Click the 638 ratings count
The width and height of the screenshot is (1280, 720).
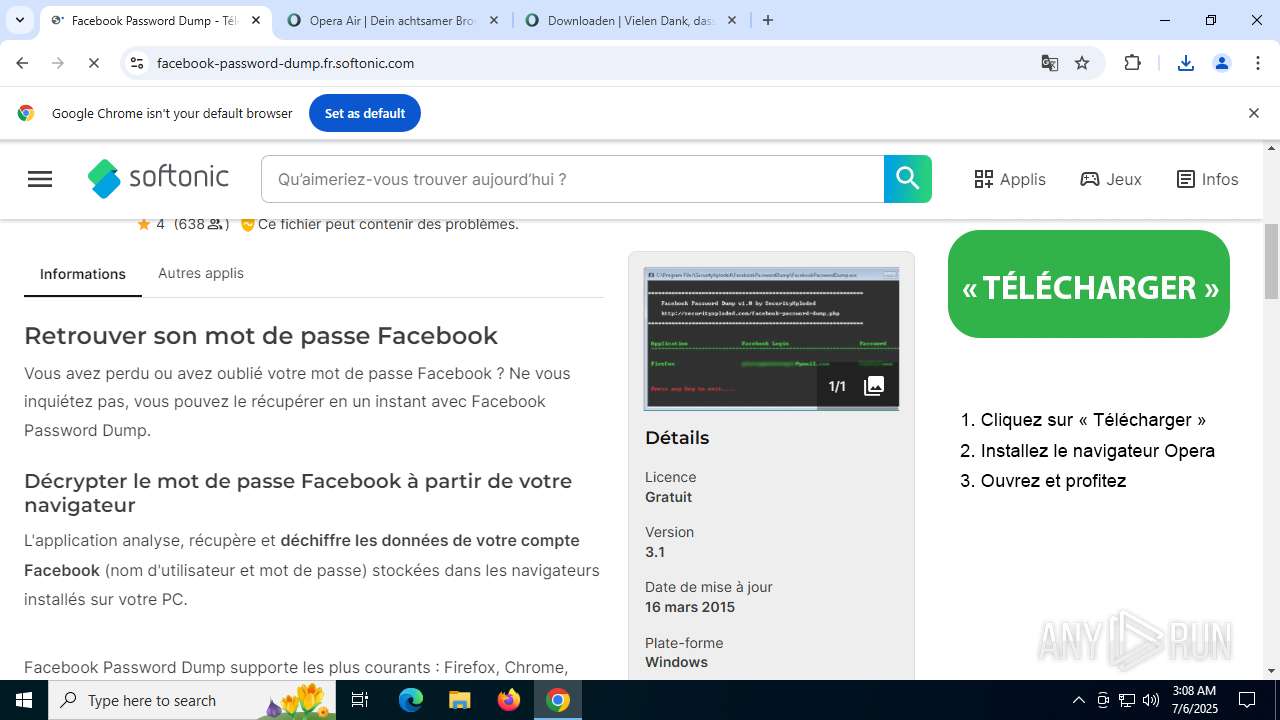click(x=201, y=224)
